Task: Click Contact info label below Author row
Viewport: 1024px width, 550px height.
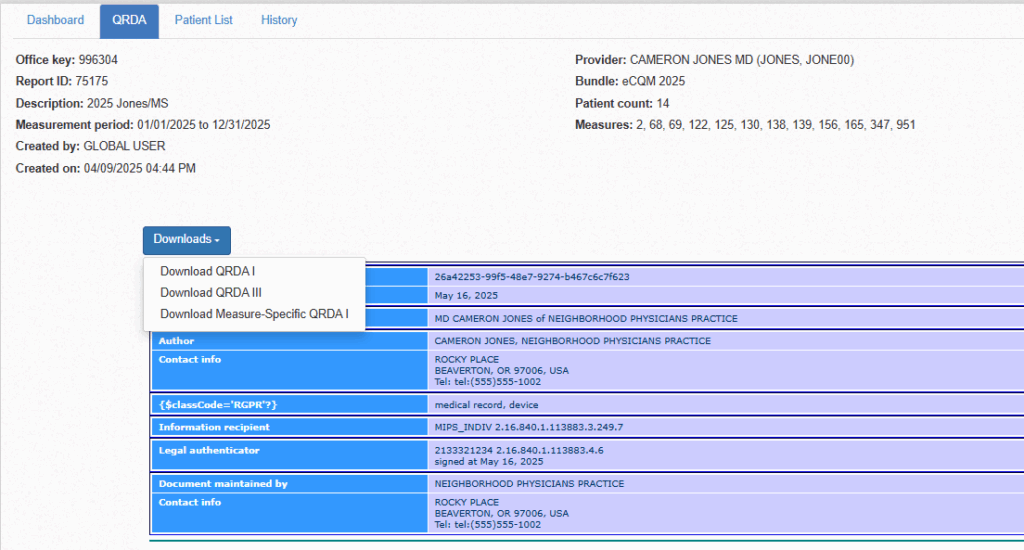Action: (190, 359)
